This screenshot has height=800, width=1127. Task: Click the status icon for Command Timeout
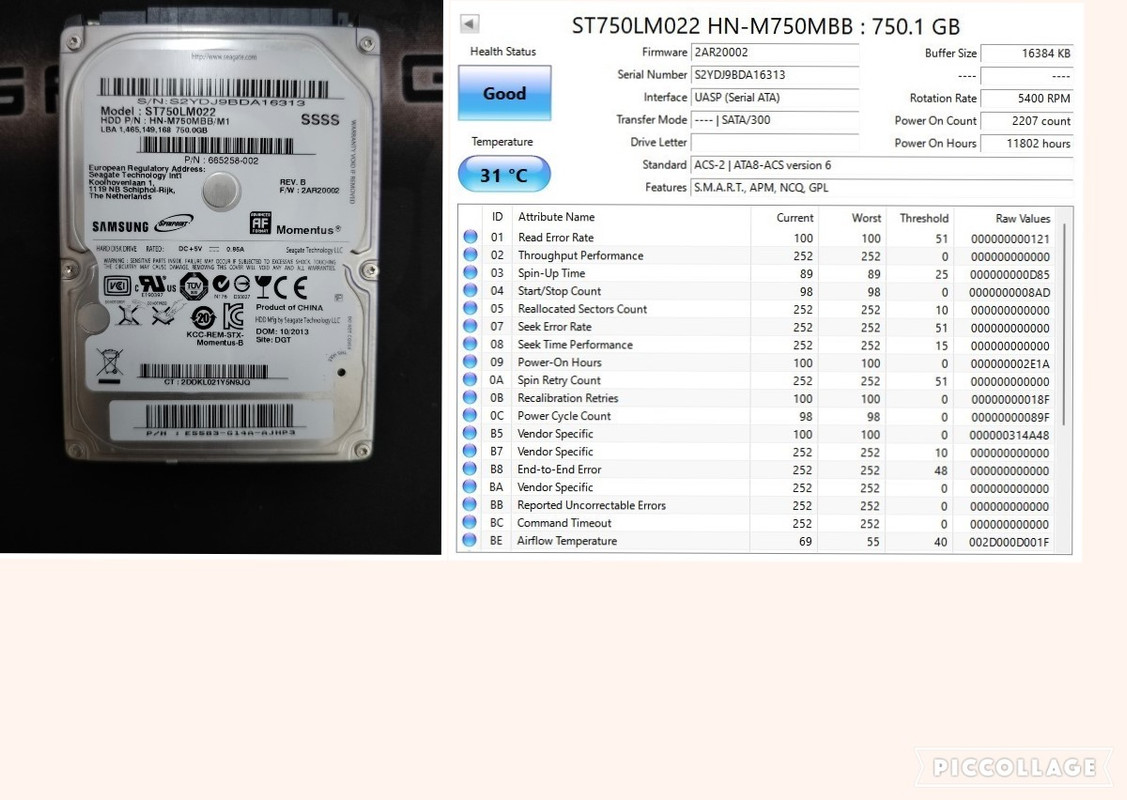point(470,522)
